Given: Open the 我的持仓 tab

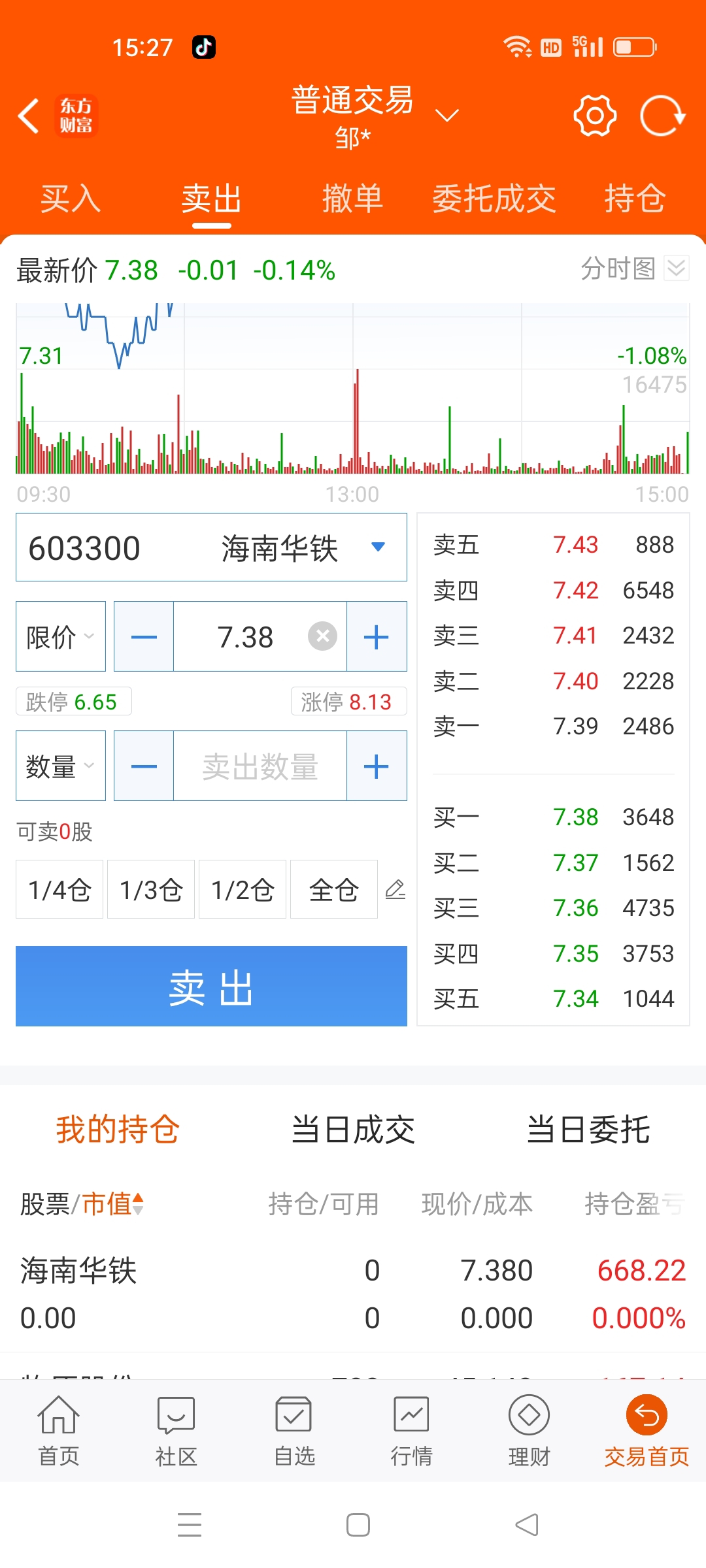Looking at the screenshot, I should (x=118, y=1129).
